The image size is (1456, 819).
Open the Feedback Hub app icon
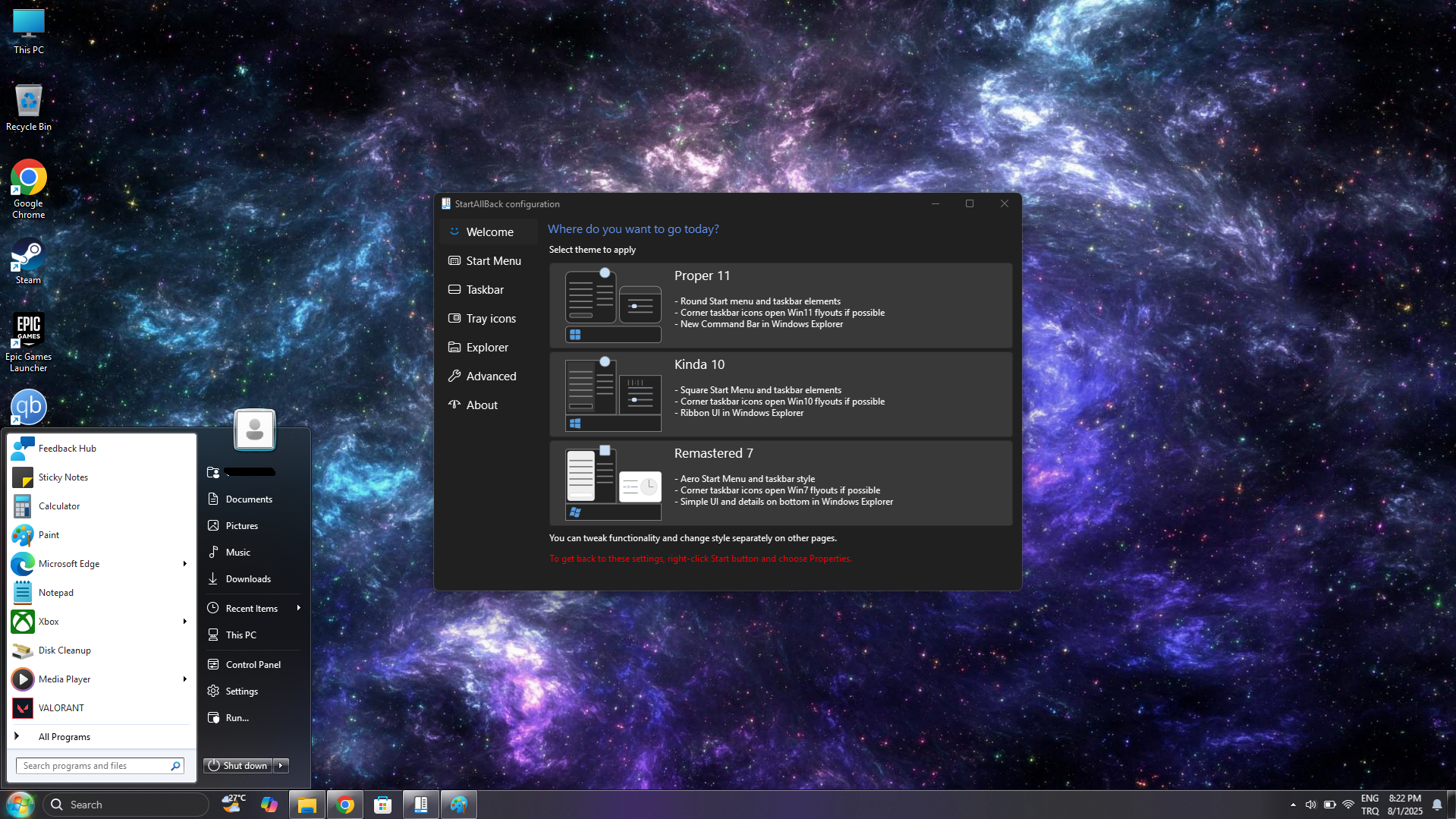[23, 449]
